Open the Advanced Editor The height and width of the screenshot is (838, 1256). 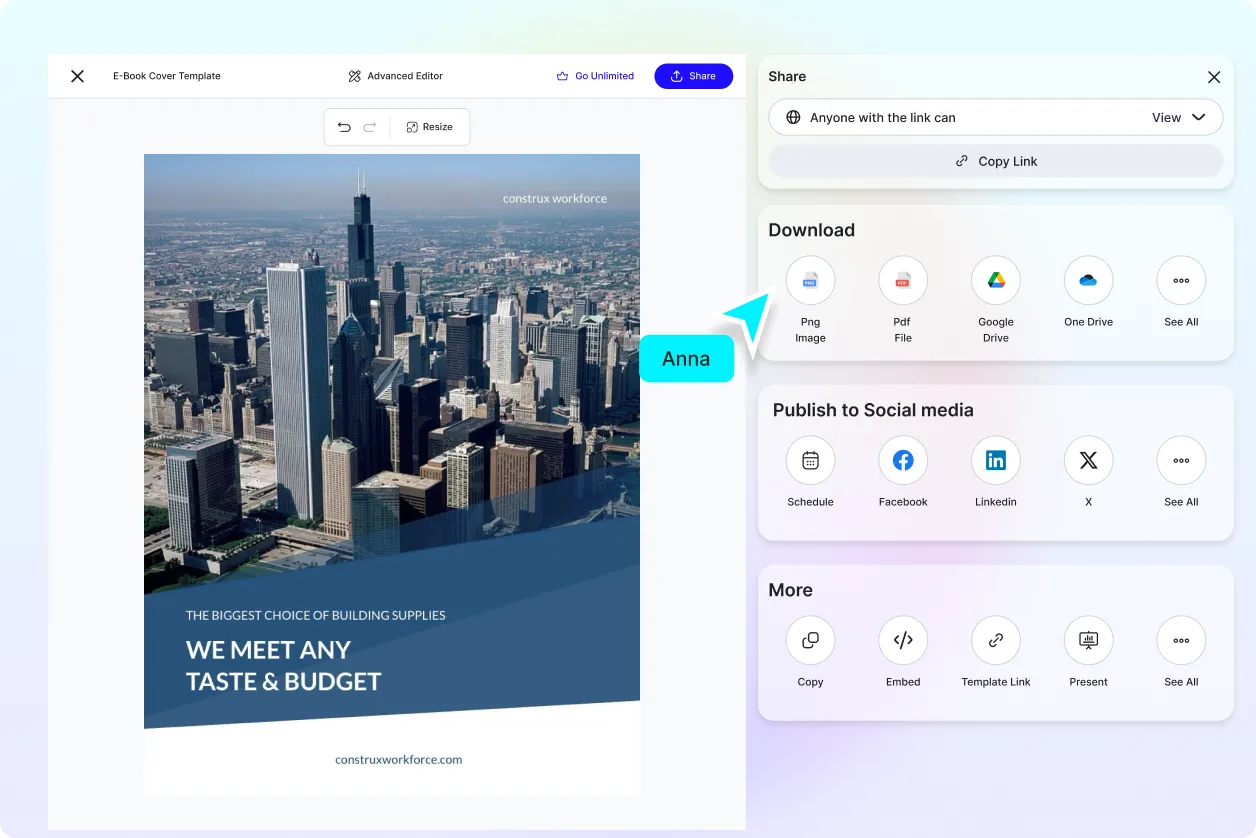[395, 76]
